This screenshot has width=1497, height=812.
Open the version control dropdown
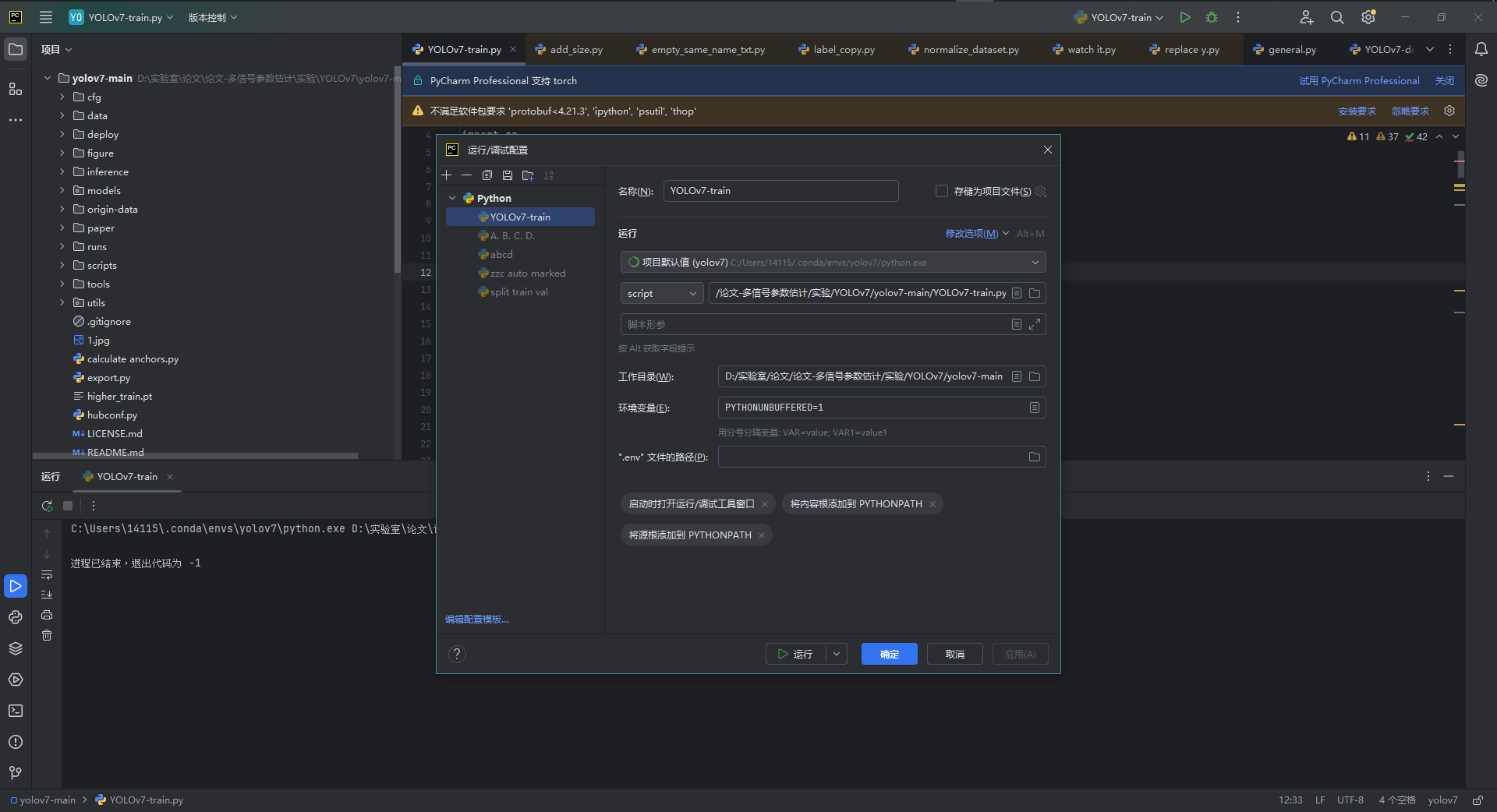pyautogui.click(x=213, y=17)
